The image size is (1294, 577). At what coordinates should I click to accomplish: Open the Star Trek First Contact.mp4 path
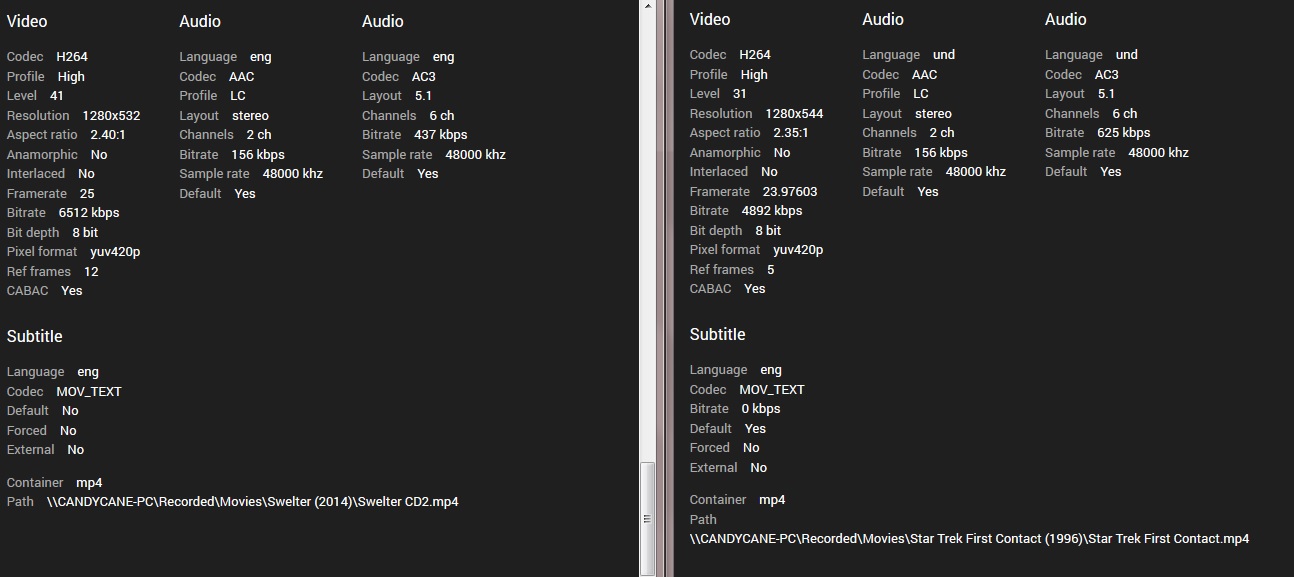coord(968,538)
